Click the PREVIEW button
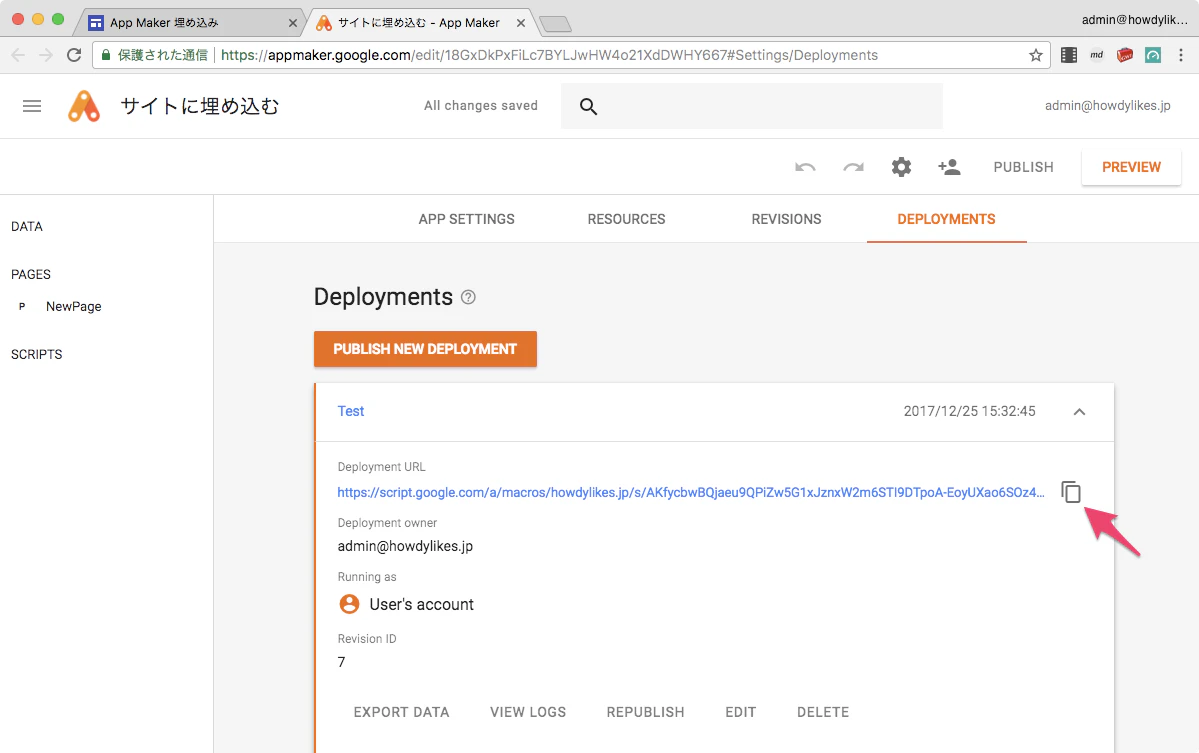The height and width of the screenshot is (753, 1199). (1131, 167)
